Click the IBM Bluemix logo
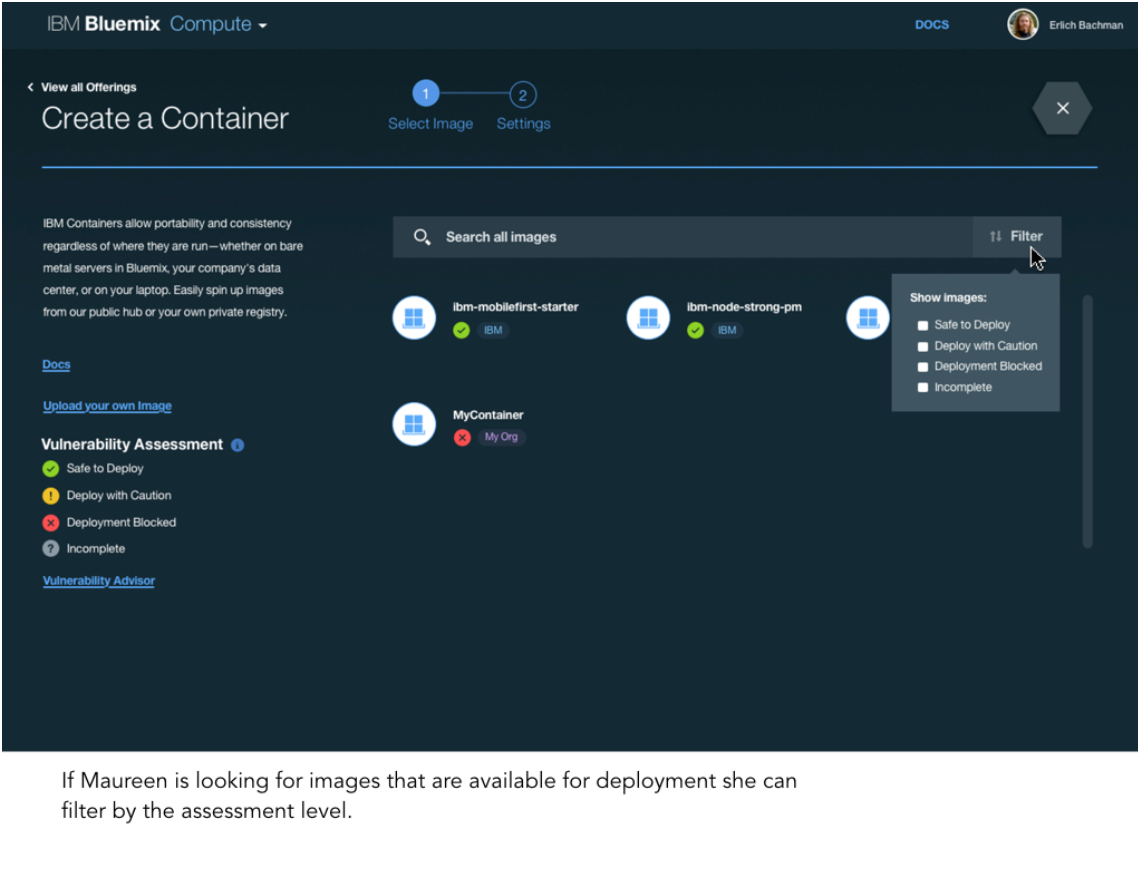The height and width of the screenshot is (876, 1138). click(x=103, y=24)
